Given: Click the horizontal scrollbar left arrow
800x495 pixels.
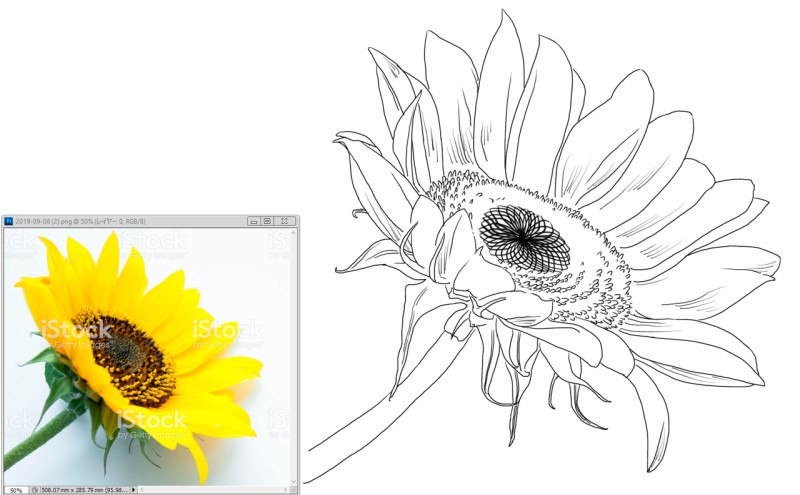Looking at the screenshot, I should pyautogui.click(x=142, y=490).
